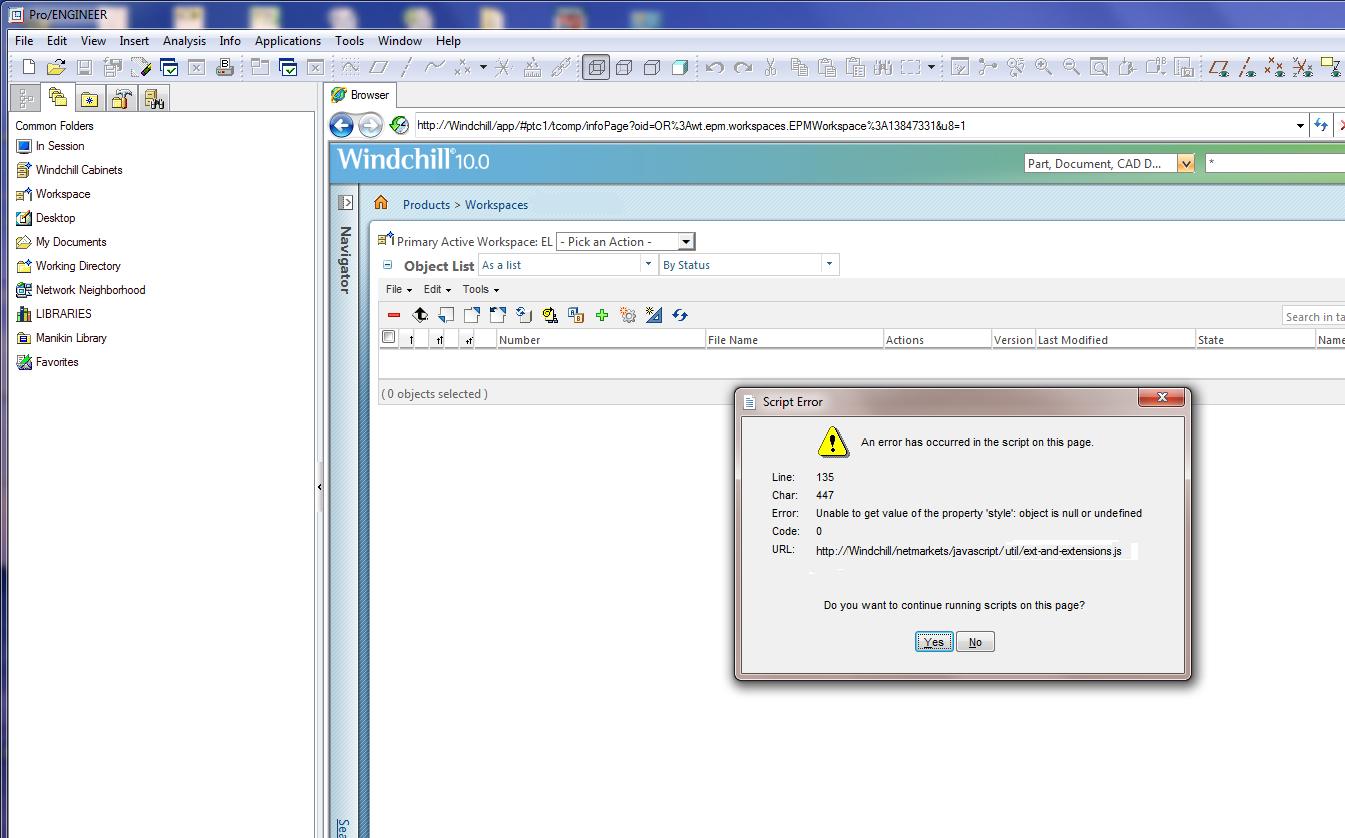Open the URL address bar dropdown arrow
1345x838 pixels.
click(1300, 125)
